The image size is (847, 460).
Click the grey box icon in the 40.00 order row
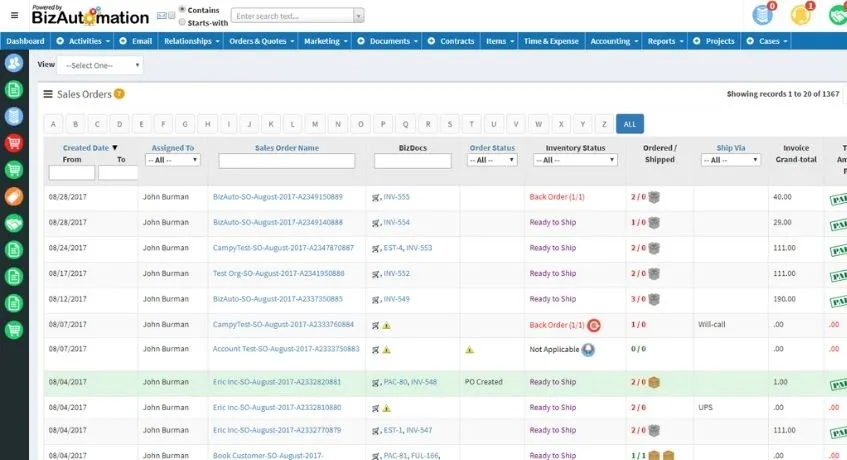pos(654,197)
